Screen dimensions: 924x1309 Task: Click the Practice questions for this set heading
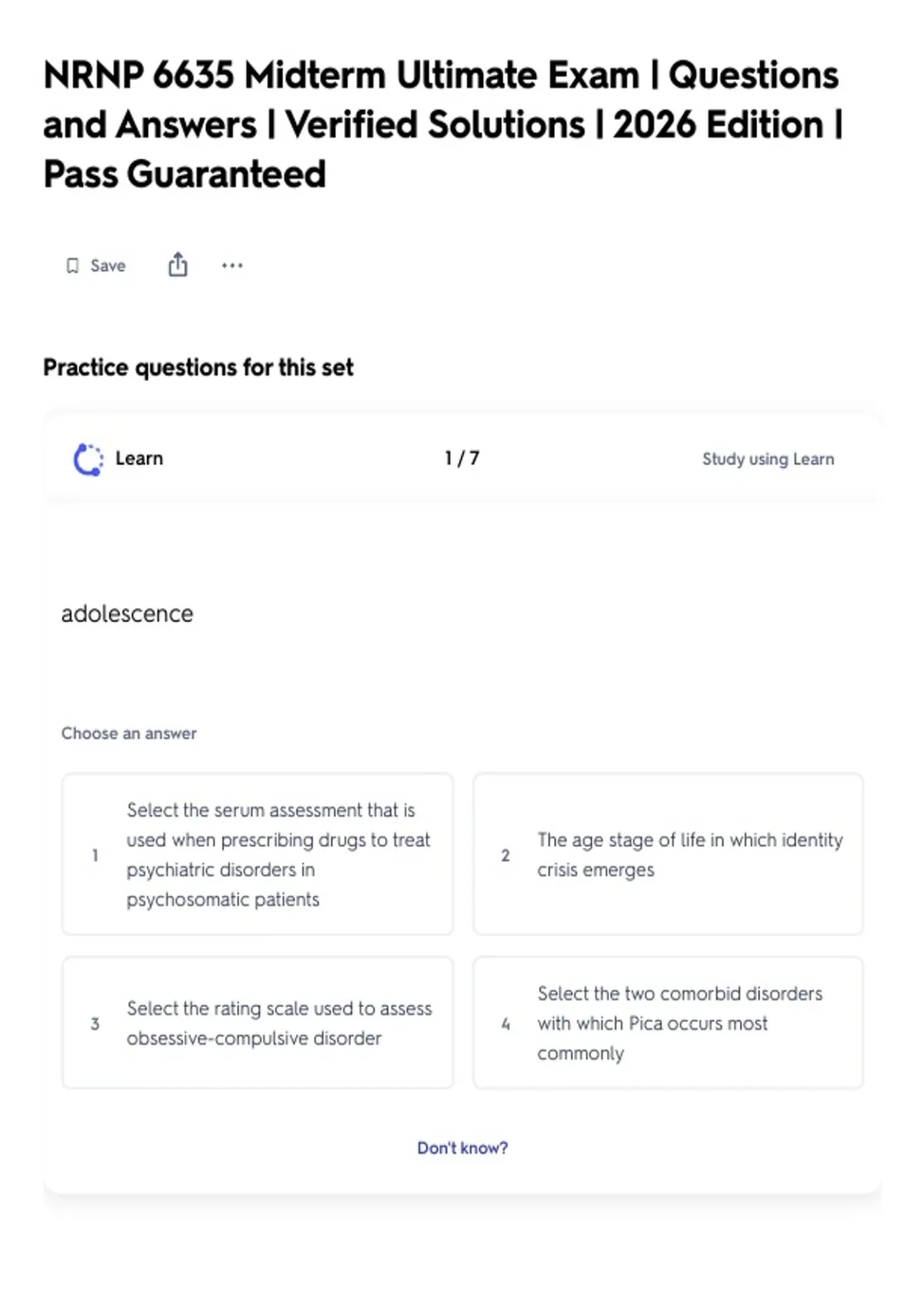point(198,367)
